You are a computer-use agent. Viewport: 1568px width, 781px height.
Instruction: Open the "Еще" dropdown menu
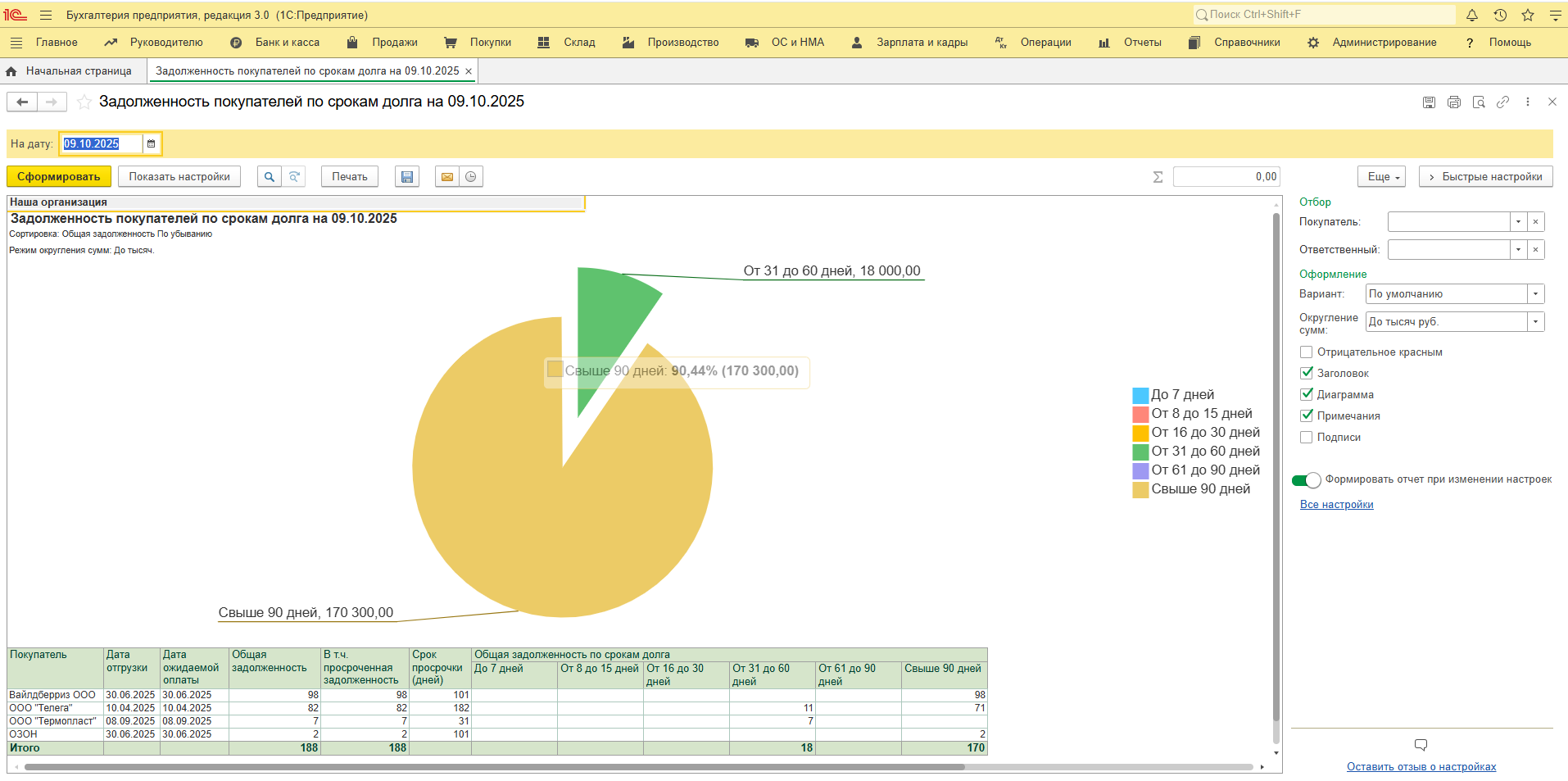tap(1381, 177)
